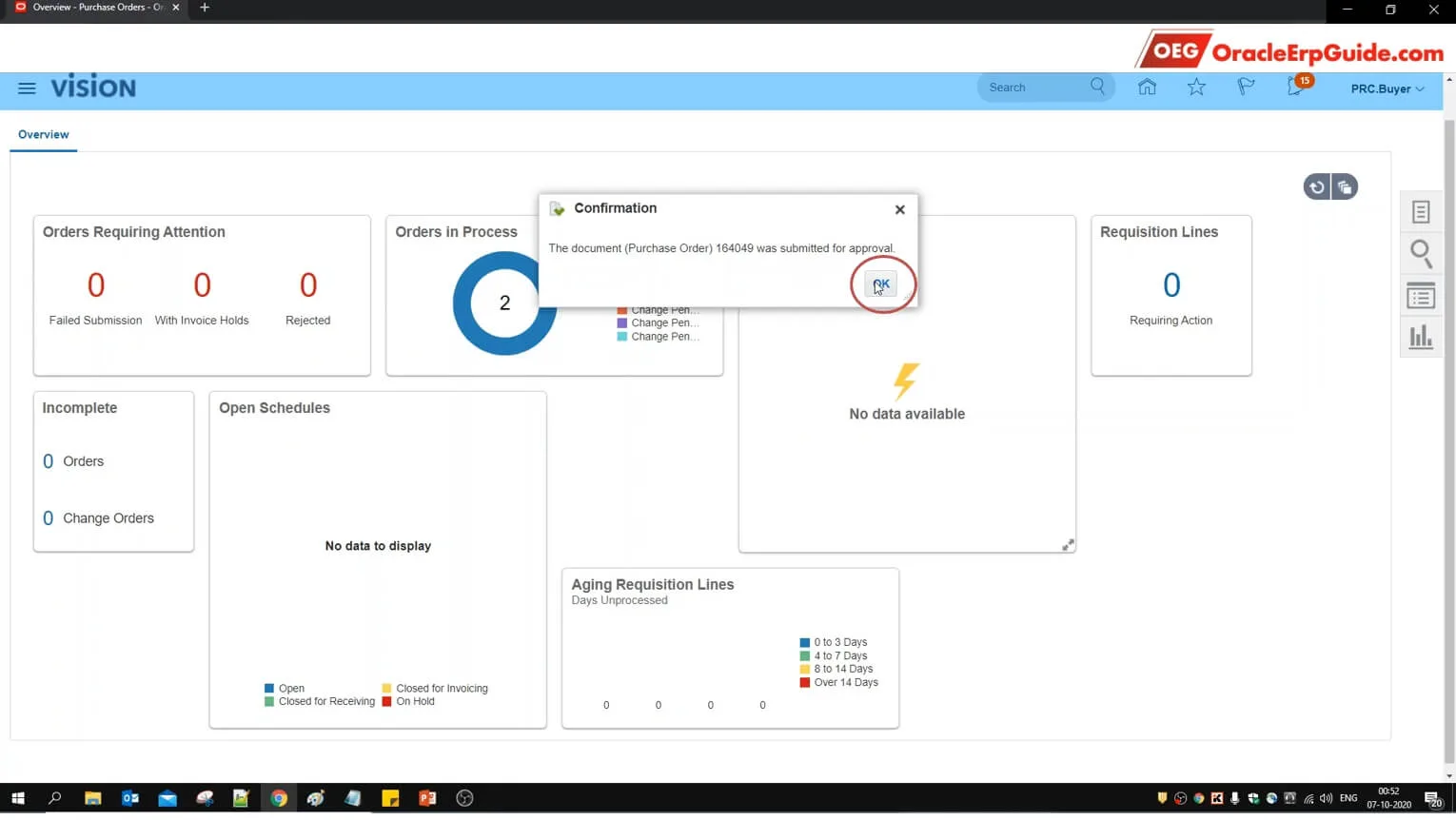The height and width of the screenshot is (820, 1456).
Task: Open the Watchlist flag icon
Action: [x=1246, y=88]
